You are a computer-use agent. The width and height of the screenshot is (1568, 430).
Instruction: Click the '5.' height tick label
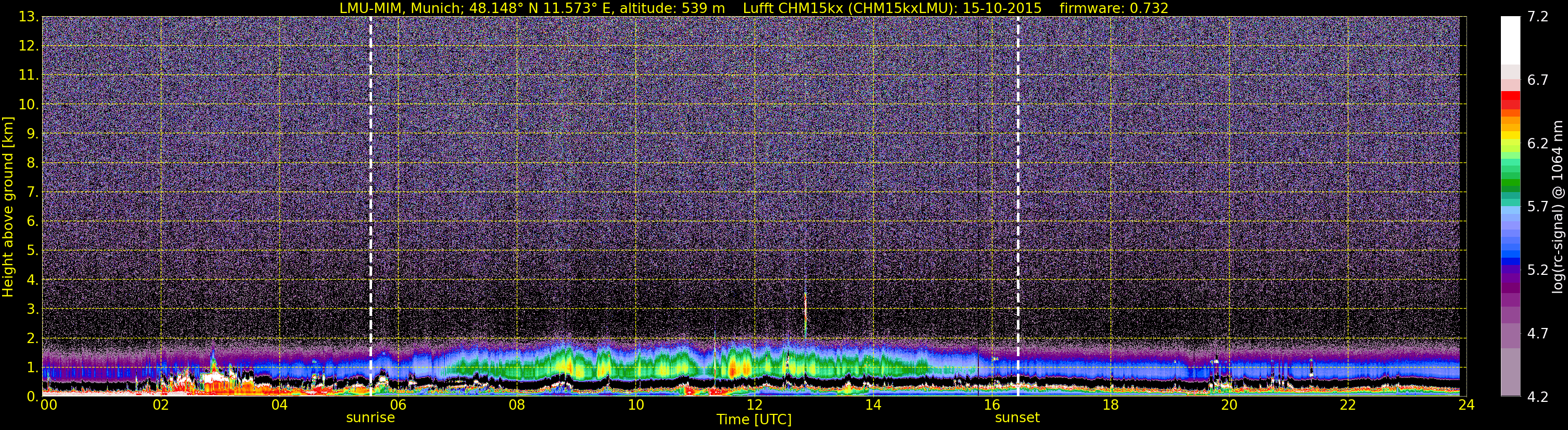[32, 250]
